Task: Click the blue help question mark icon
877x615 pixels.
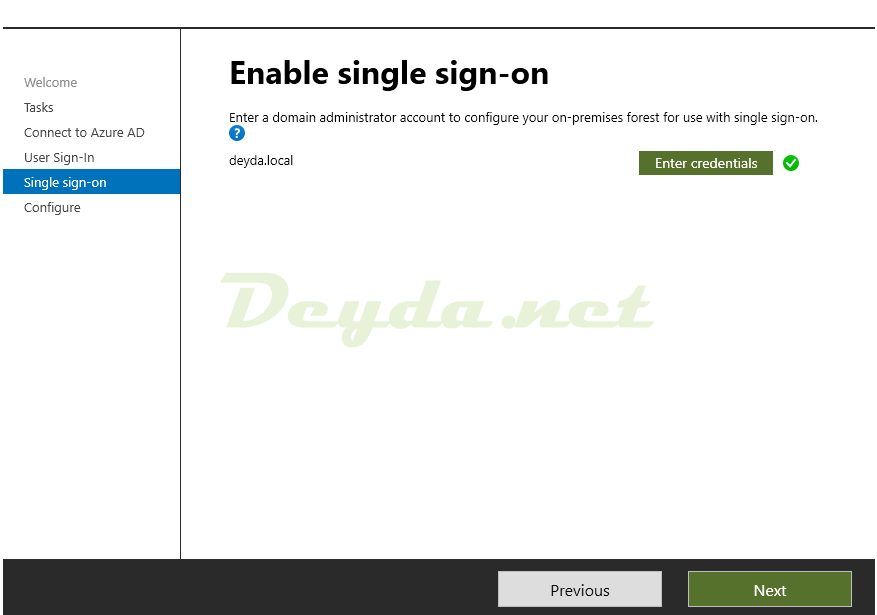Action: (x=237, y=133)
